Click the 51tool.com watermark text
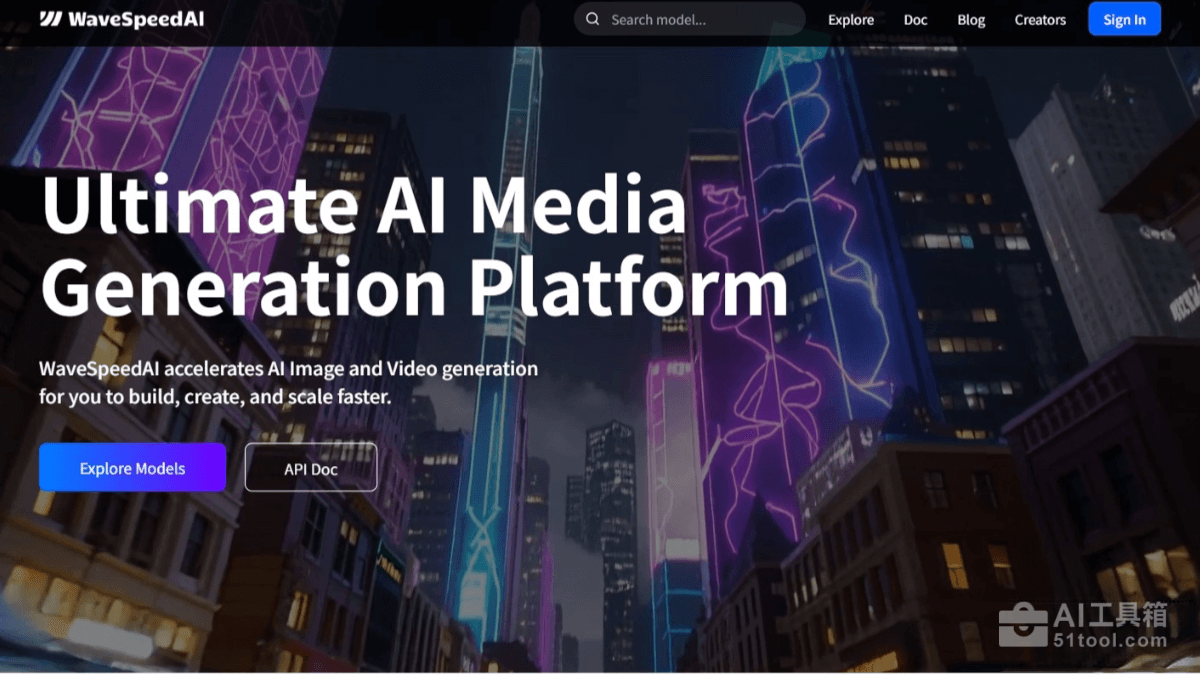The width and height of the screenshot is (1200, 675). tap(1110, 641)
